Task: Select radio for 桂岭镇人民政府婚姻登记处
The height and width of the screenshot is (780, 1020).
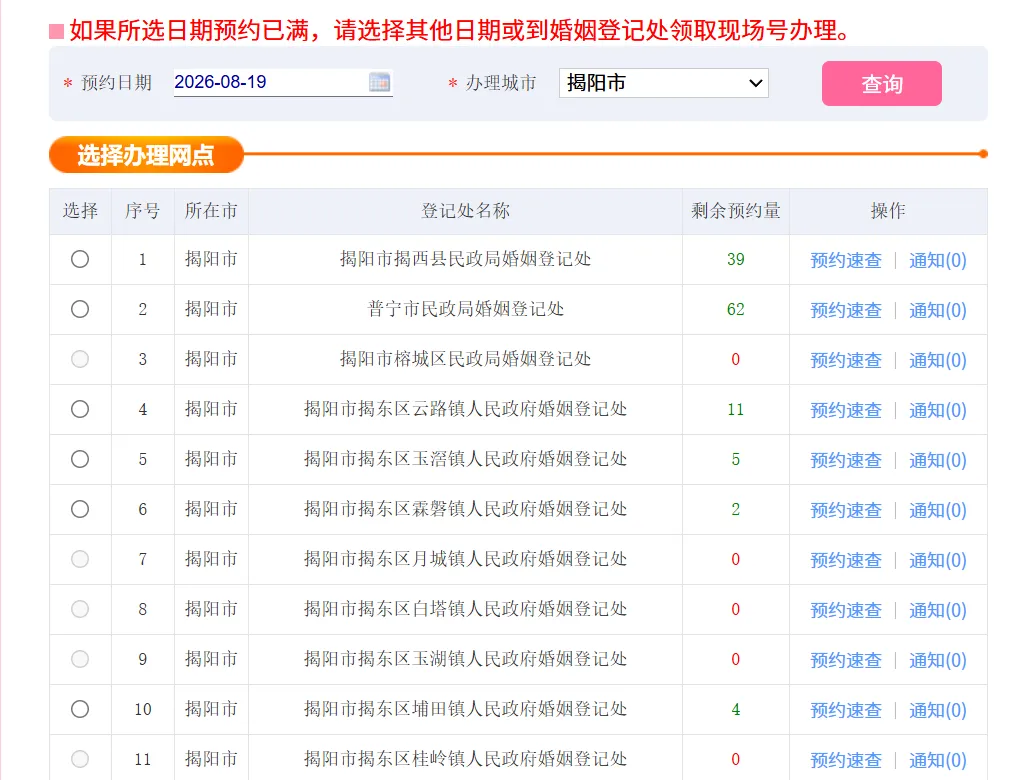Action: coord(80,759)
